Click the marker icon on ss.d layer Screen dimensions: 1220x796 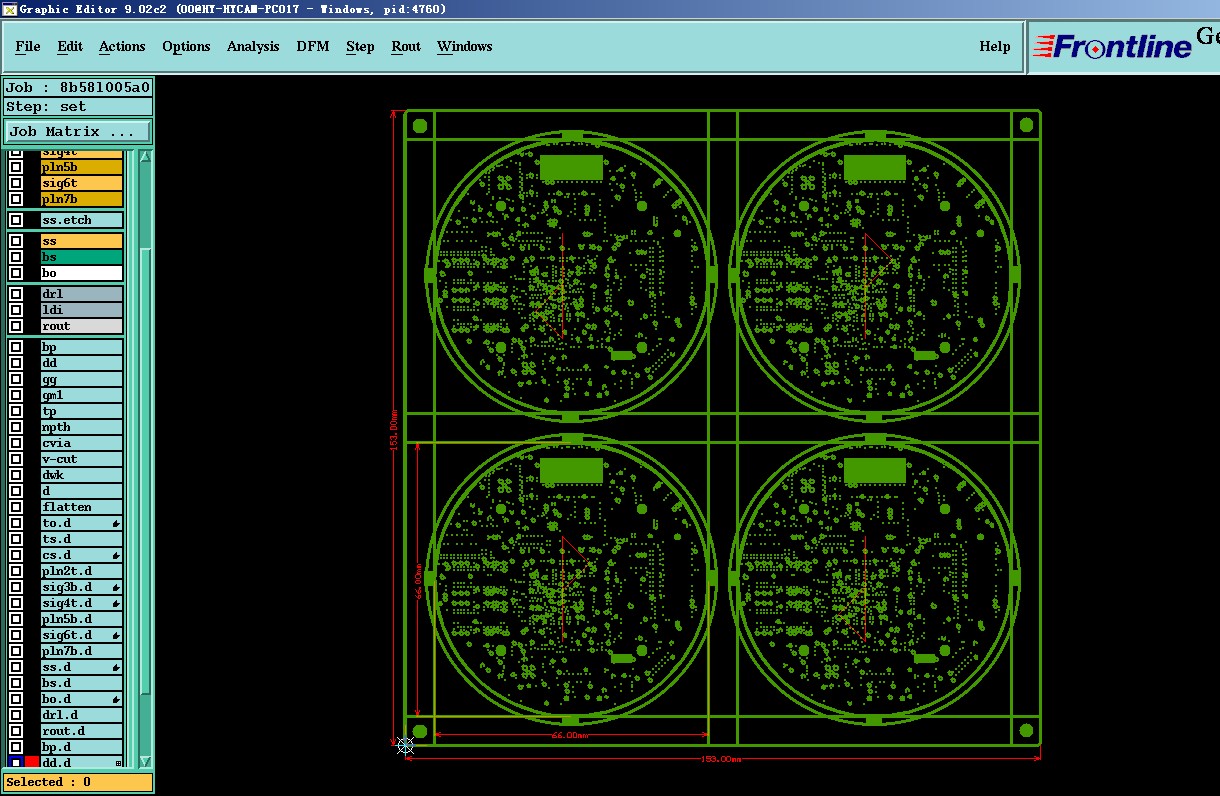click(x=116, y=667)
